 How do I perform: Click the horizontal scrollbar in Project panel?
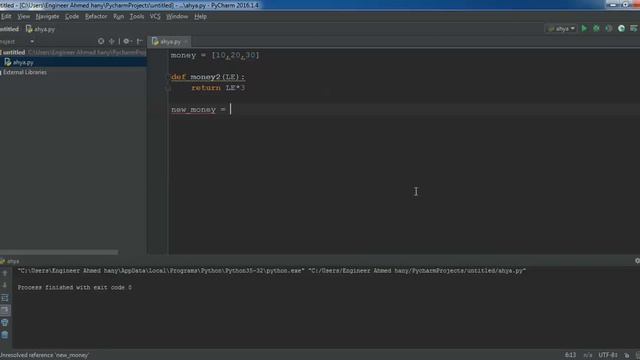(59, 252)
